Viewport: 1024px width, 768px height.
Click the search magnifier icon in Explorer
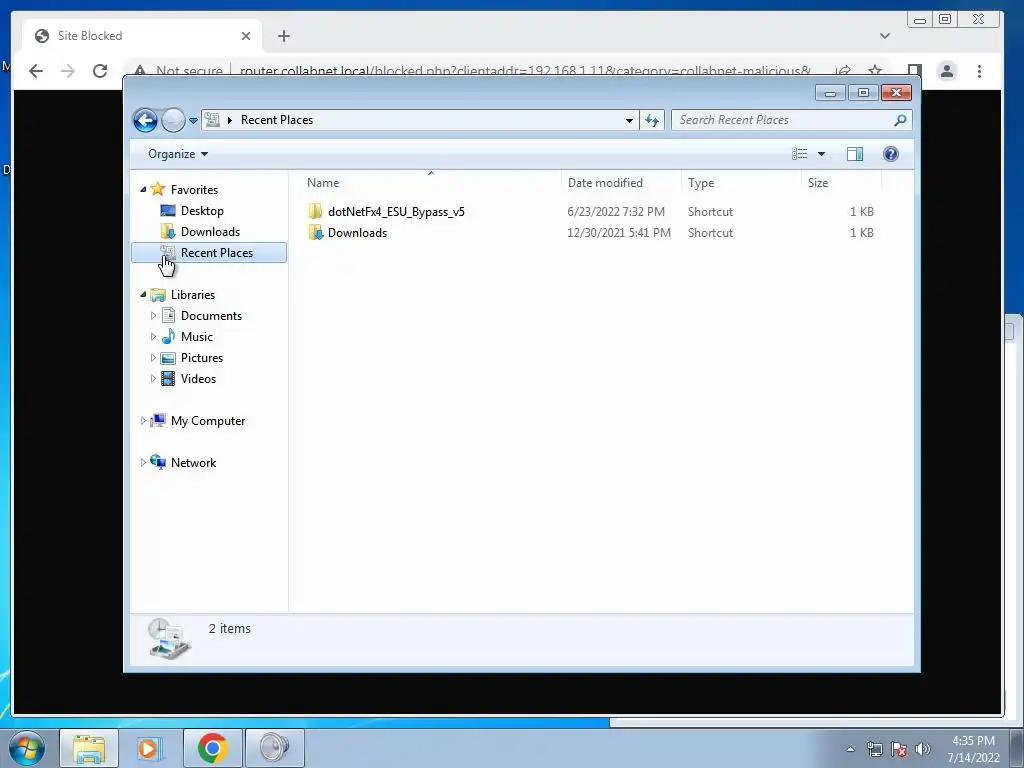click(901, 120)
